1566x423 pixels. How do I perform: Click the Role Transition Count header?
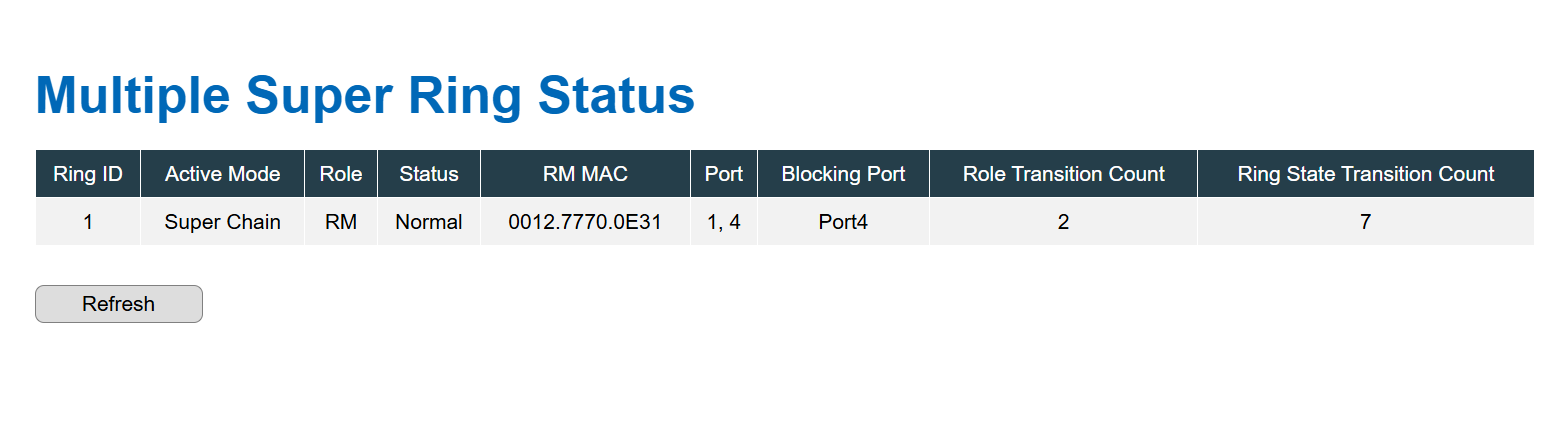(x=1063, y=174)
